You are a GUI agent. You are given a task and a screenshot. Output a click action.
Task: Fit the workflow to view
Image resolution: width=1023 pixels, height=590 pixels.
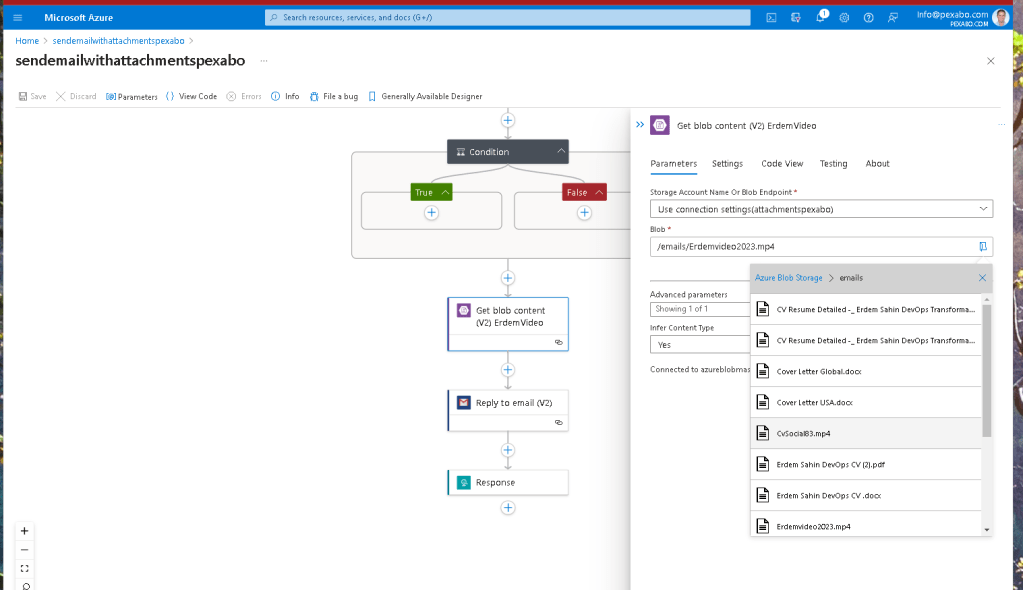click(x=24, y=568)
